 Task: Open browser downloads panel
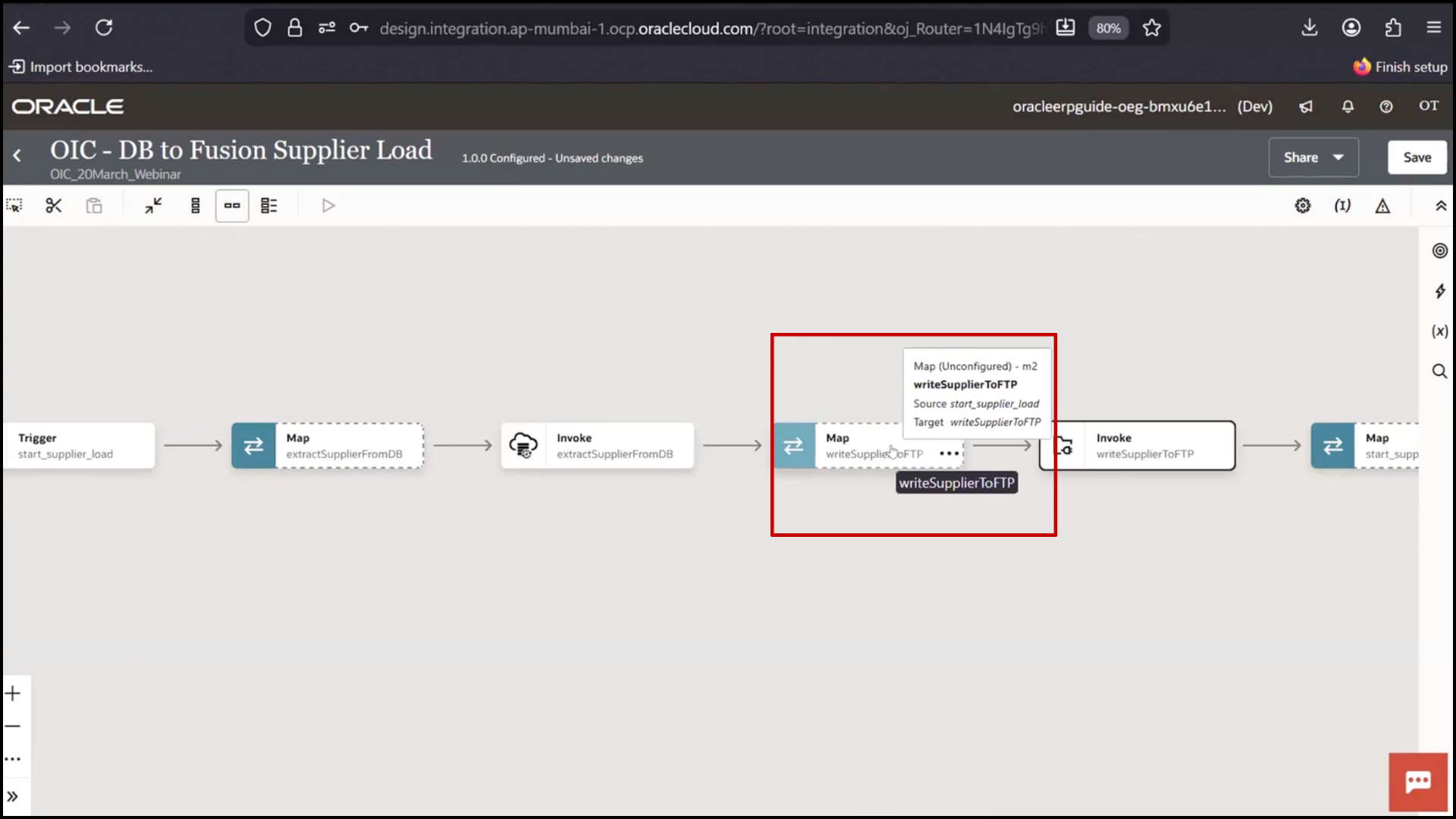(x=1310, y=28)
